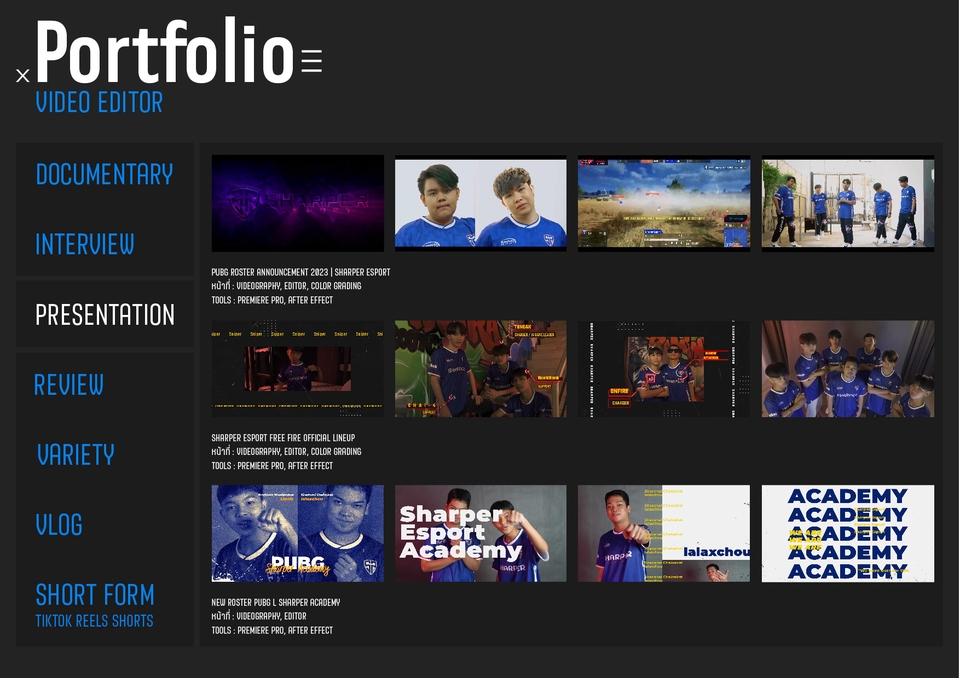Screen dimensions: 960x678
Task: Open Free Fire team group photo thumbnail
Action: (x=848, y=369)
